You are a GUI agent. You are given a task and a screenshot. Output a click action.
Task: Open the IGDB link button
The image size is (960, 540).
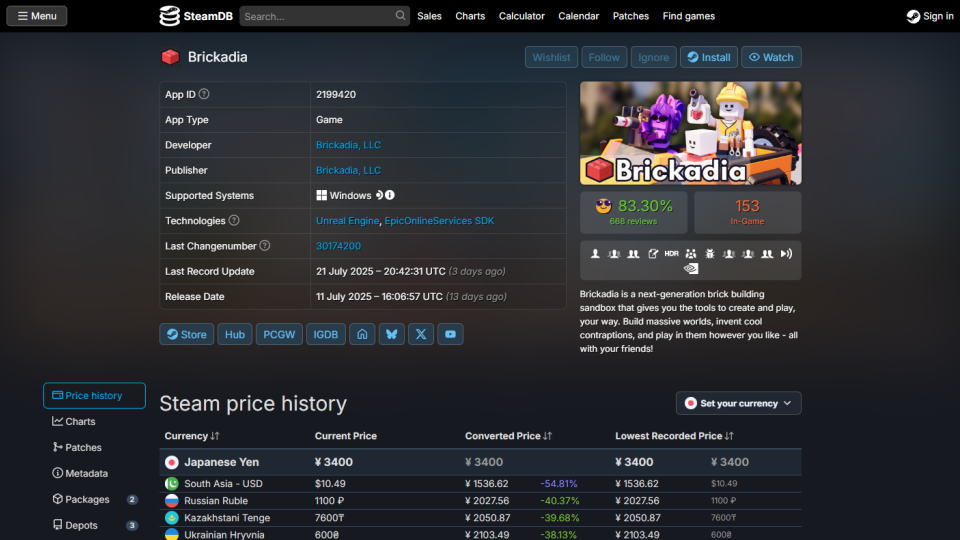(326, 334)
